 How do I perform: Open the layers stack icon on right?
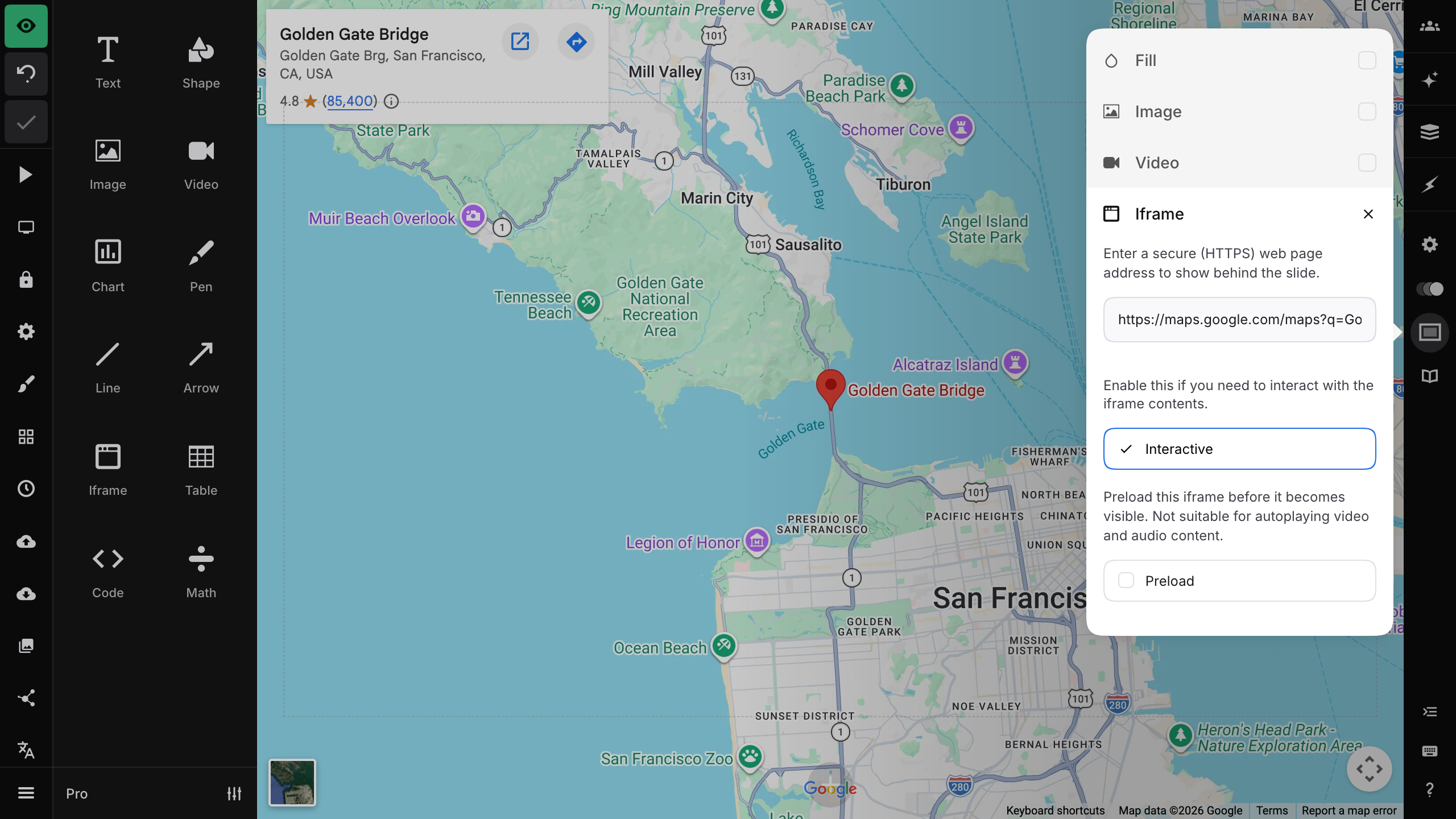[x=1430, y=132]
